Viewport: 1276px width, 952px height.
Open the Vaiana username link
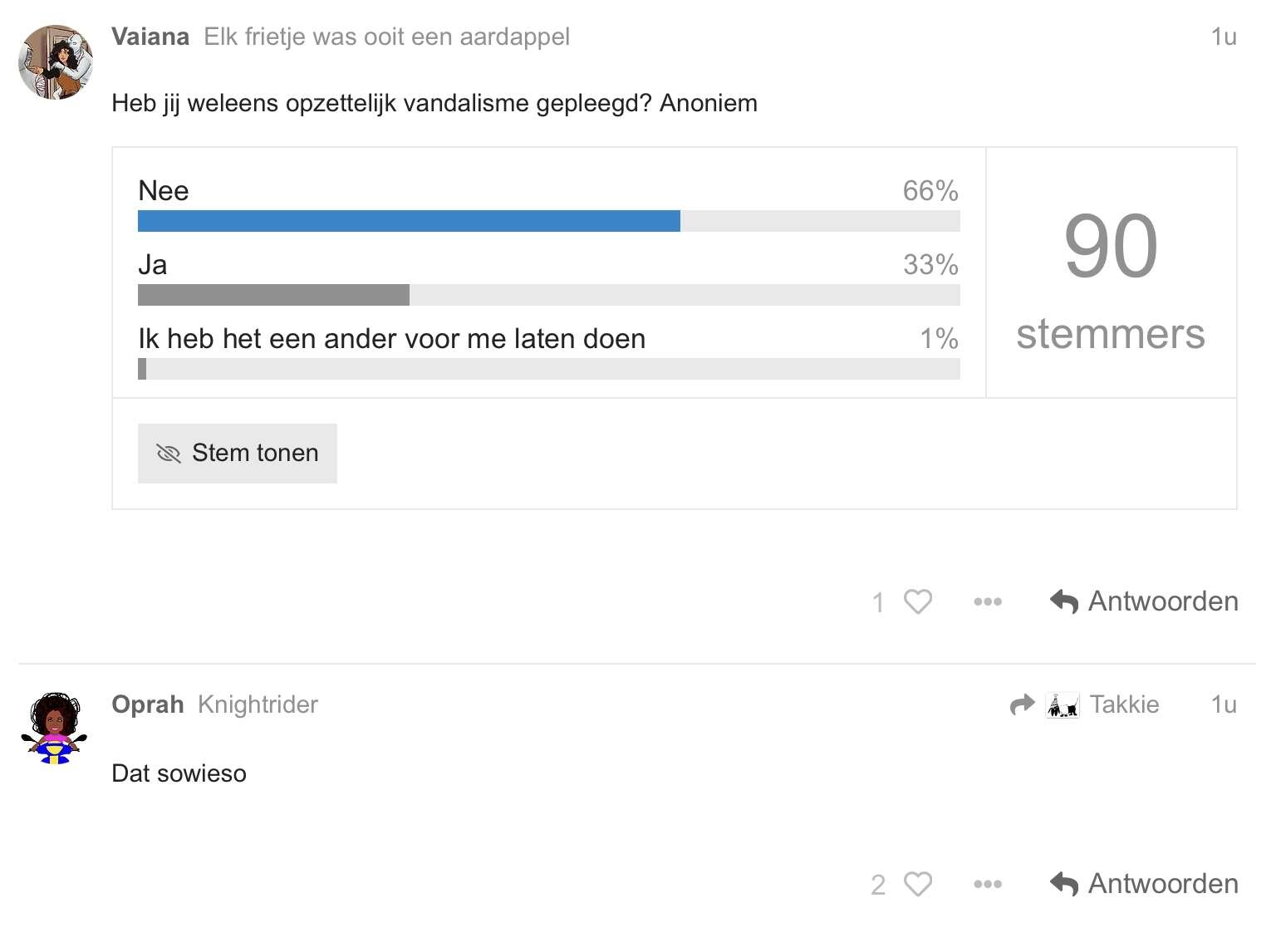pyautogui.click(x=150, y=37)
